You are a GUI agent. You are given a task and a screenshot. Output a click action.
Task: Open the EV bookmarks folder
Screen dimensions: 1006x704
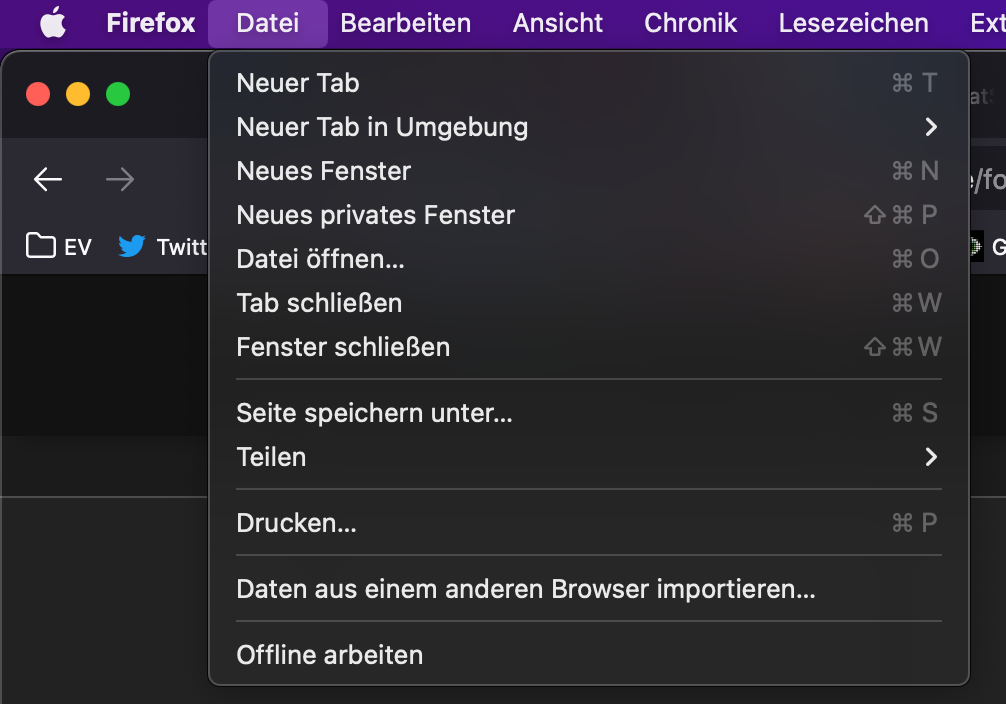coord(59,246)
